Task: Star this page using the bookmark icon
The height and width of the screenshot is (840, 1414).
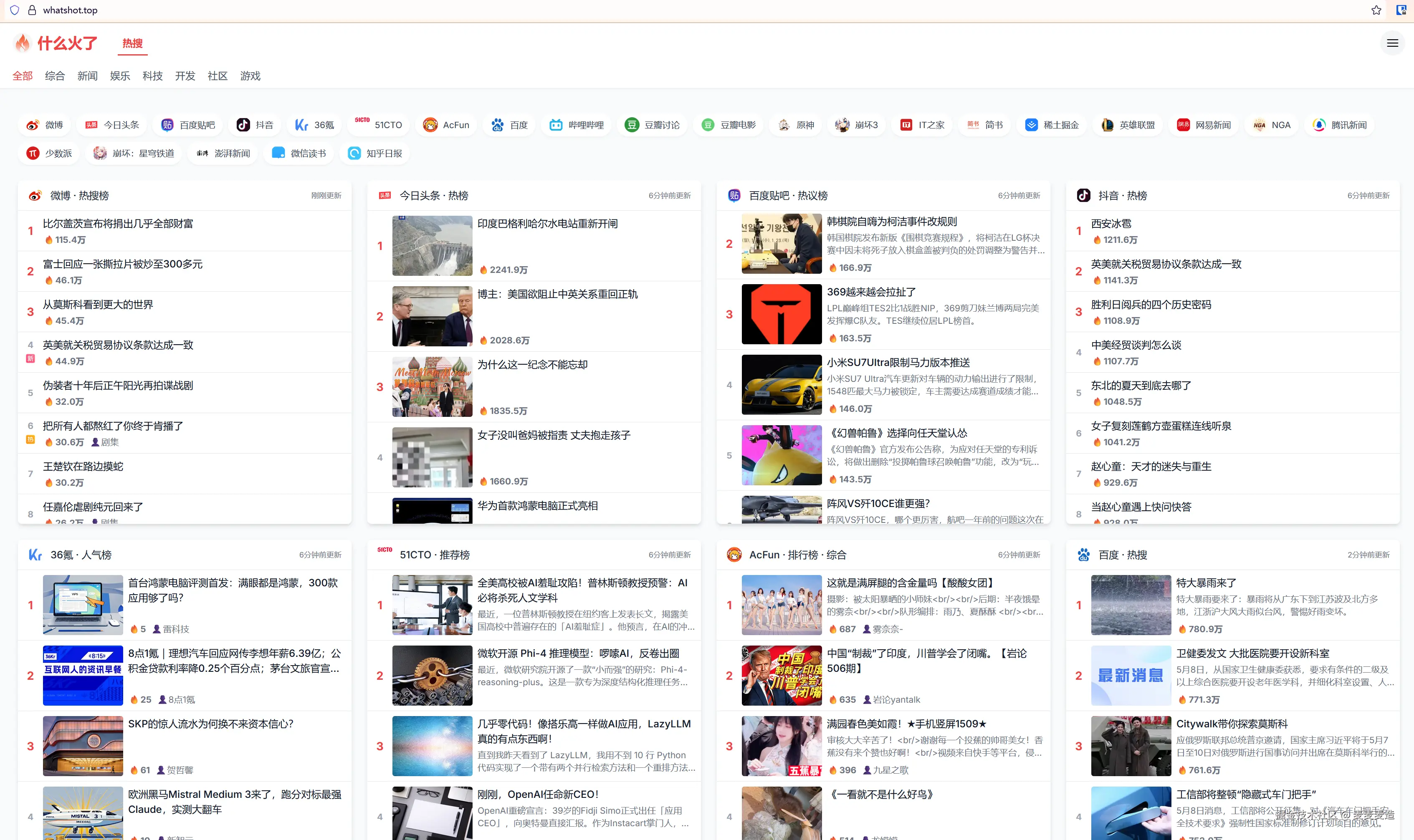Action: pos(1376,10)
